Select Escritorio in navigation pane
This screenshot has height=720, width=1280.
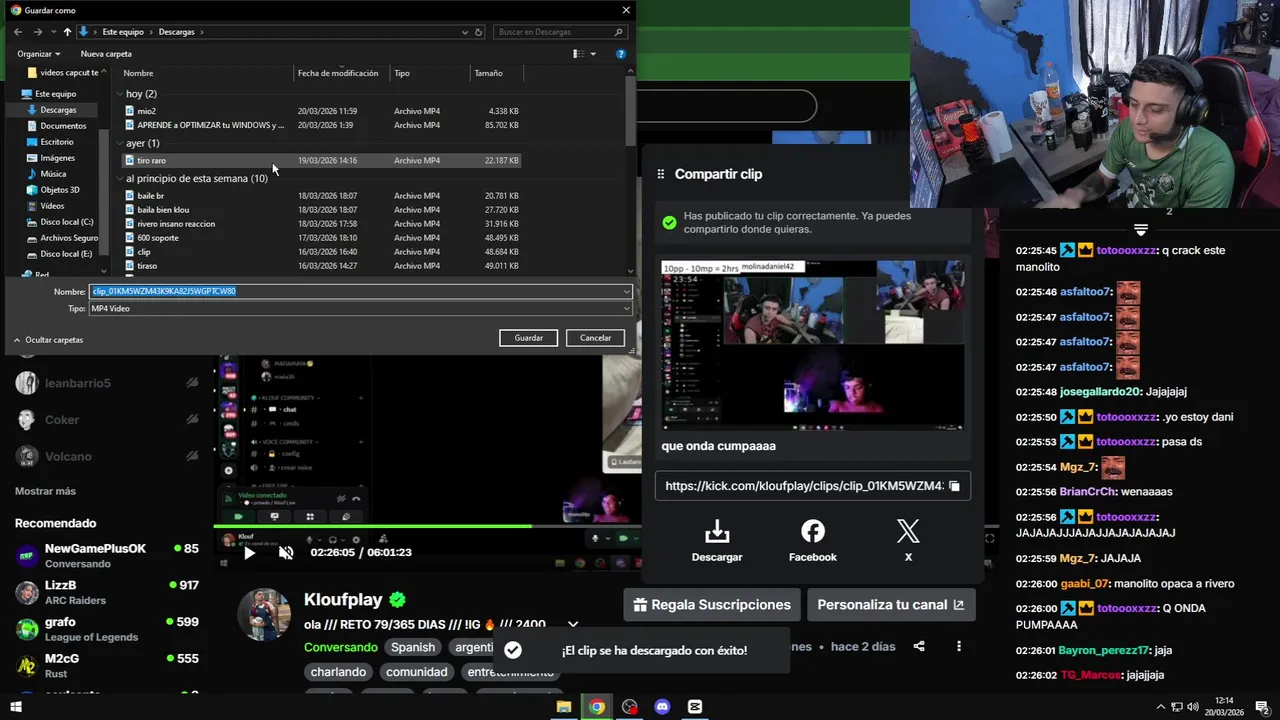pos(57,142)
